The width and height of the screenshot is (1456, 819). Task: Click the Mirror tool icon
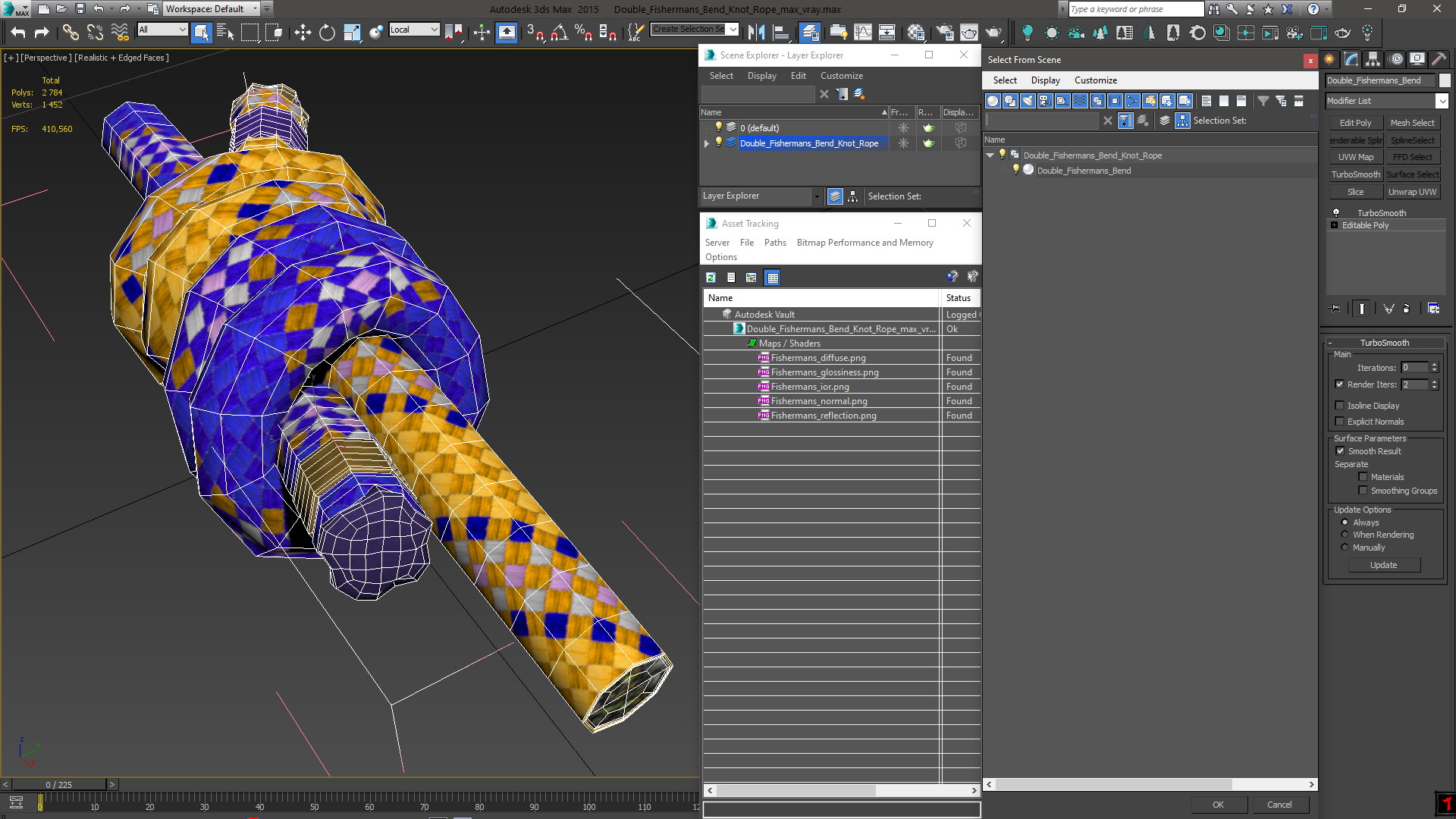coord(756,33)
